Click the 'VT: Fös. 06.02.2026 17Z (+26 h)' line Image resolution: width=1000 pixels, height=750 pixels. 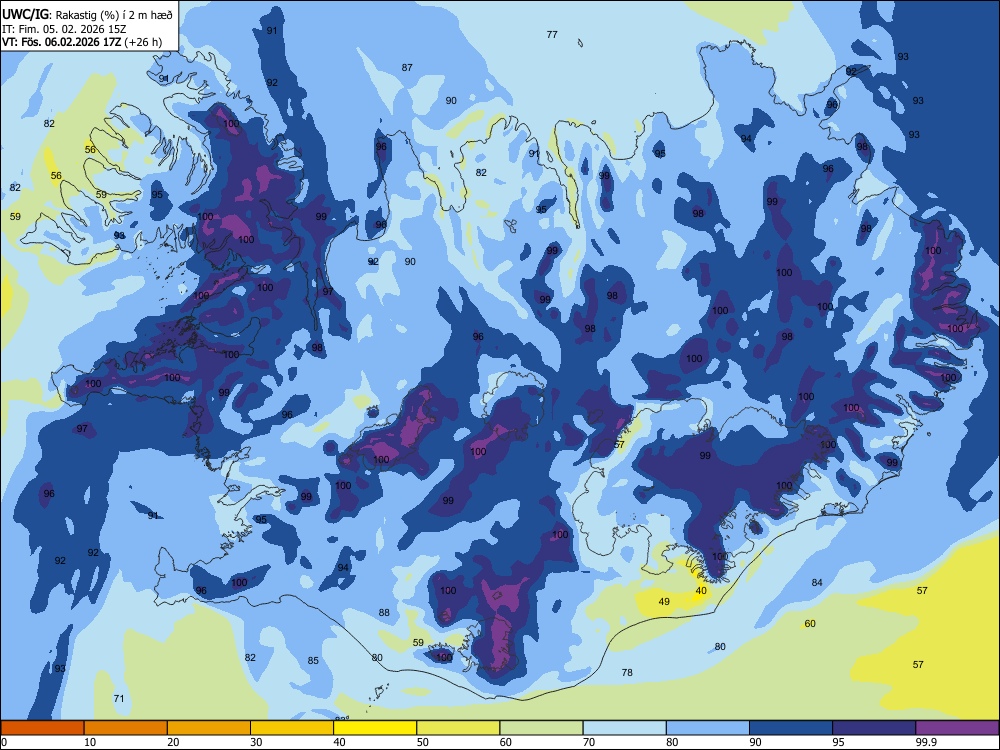(x=82, y=42)
